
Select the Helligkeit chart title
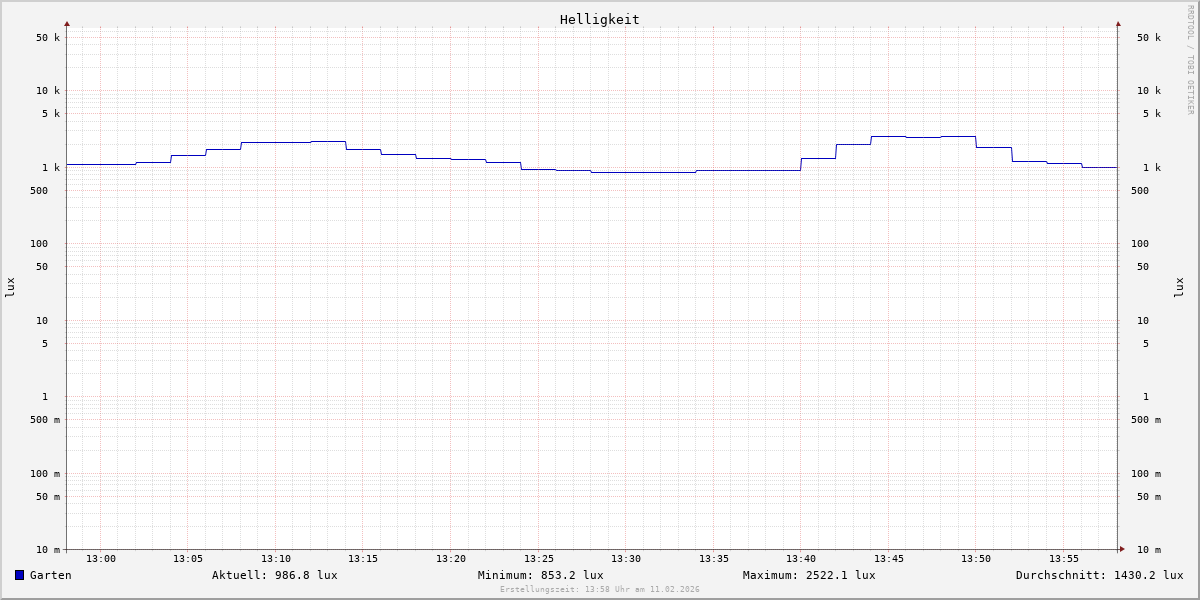[599, 19]
